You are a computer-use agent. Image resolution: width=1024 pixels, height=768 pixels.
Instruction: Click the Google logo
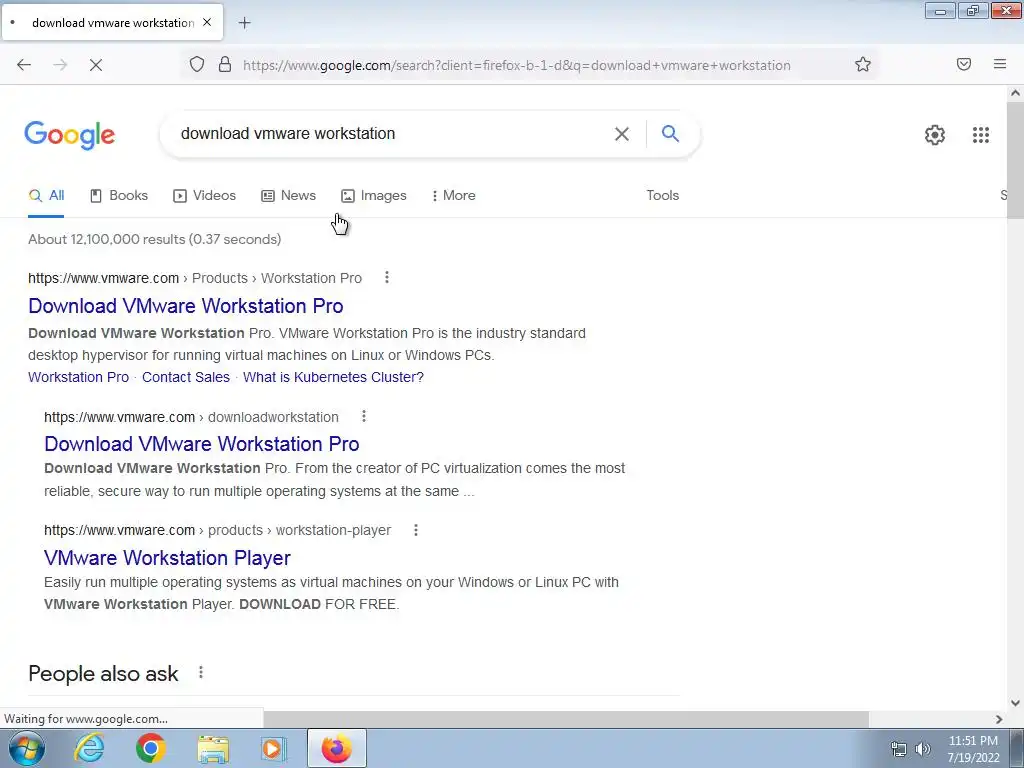coord(69,135)
